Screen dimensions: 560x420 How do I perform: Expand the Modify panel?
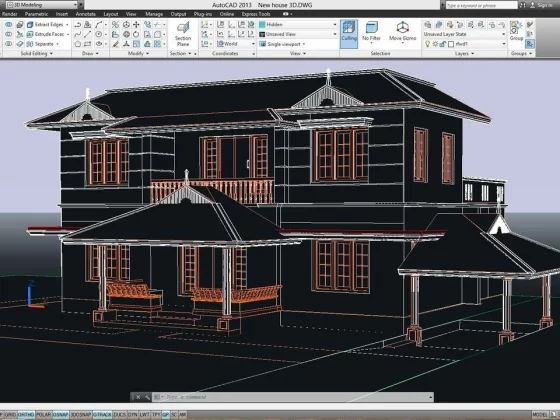(138, 54)
